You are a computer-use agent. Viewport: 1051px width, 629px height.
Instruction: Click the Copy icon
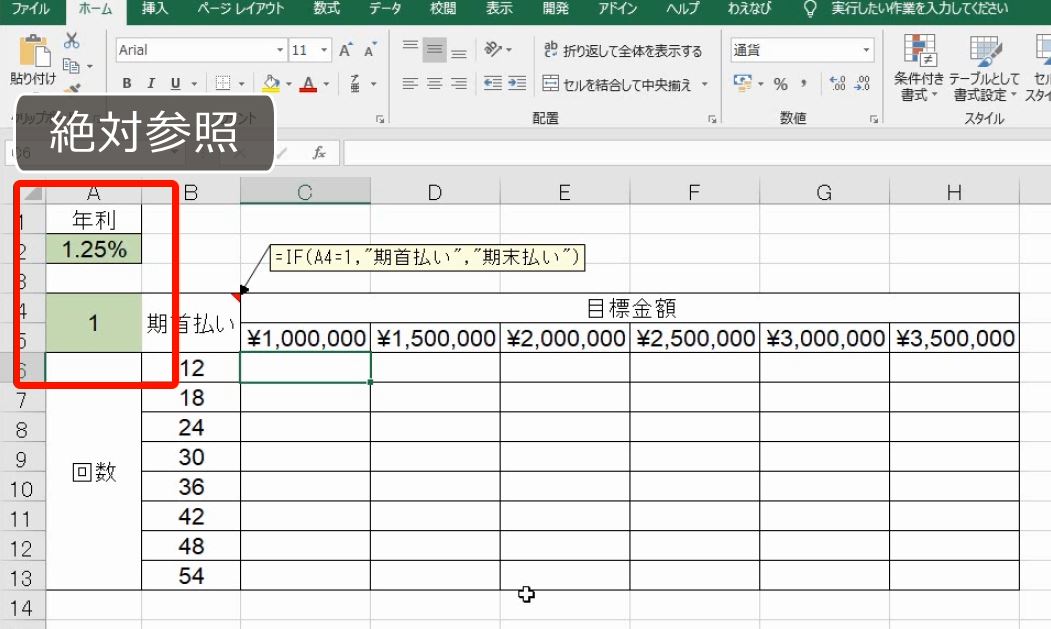[70, 66]
